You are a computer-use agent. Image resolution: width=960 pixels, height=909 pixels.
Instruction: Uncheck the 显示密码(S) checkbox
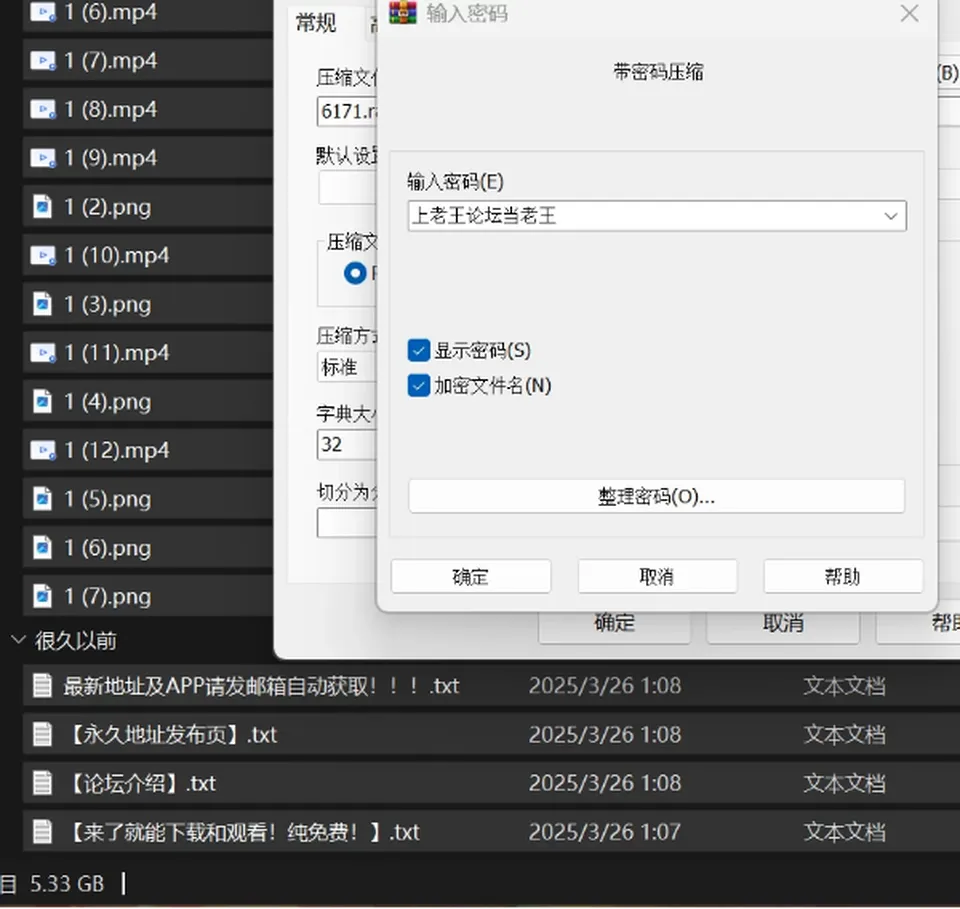pyautogui.click(x=419, y=351)
